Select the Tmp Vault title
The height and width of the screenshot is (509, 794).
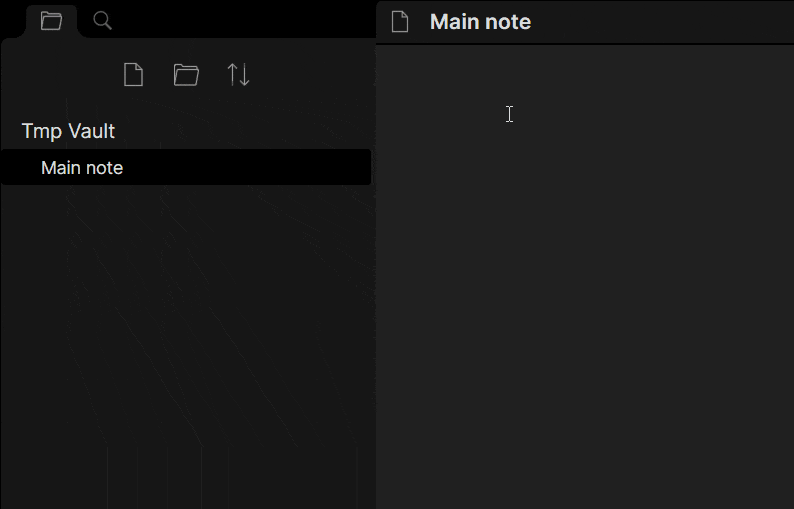click(68, 131)
